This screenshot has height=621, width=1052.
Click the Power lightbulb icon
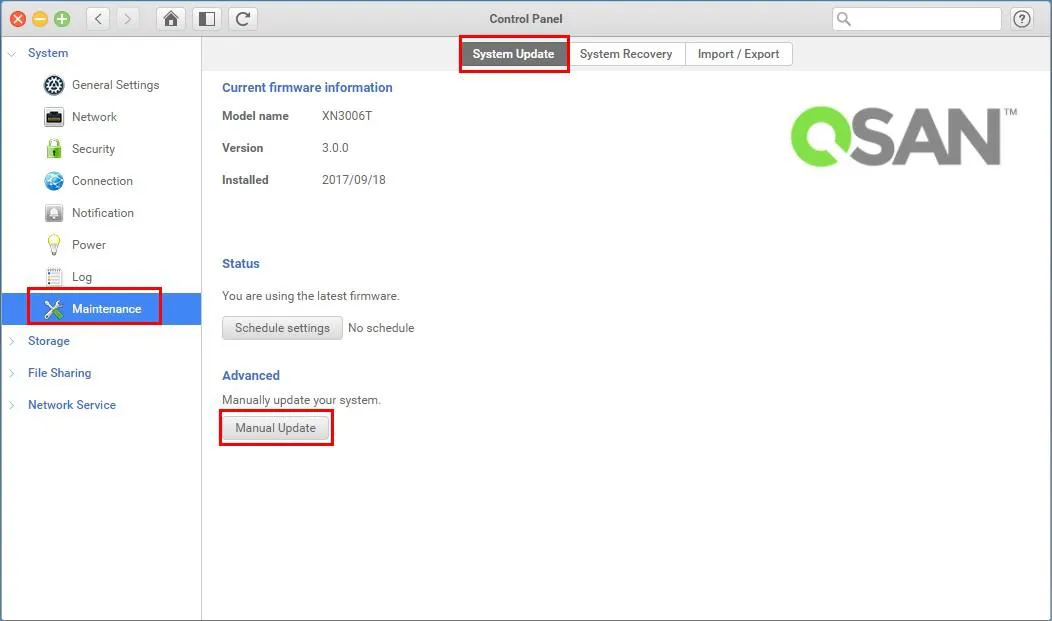coord(54,245)
